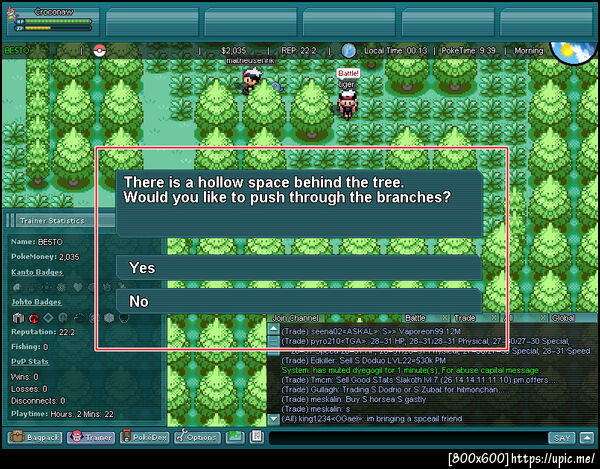
Task: Click the Playtime Hours 2 Mins 22 line
Action: coord(62,414)
